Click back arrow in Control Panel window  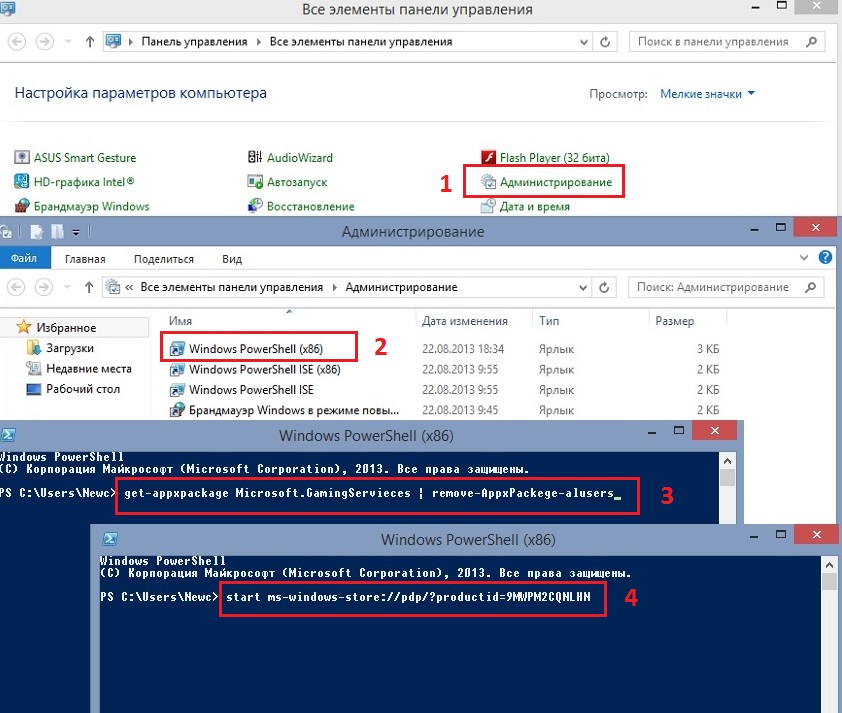tap(17, 41)
